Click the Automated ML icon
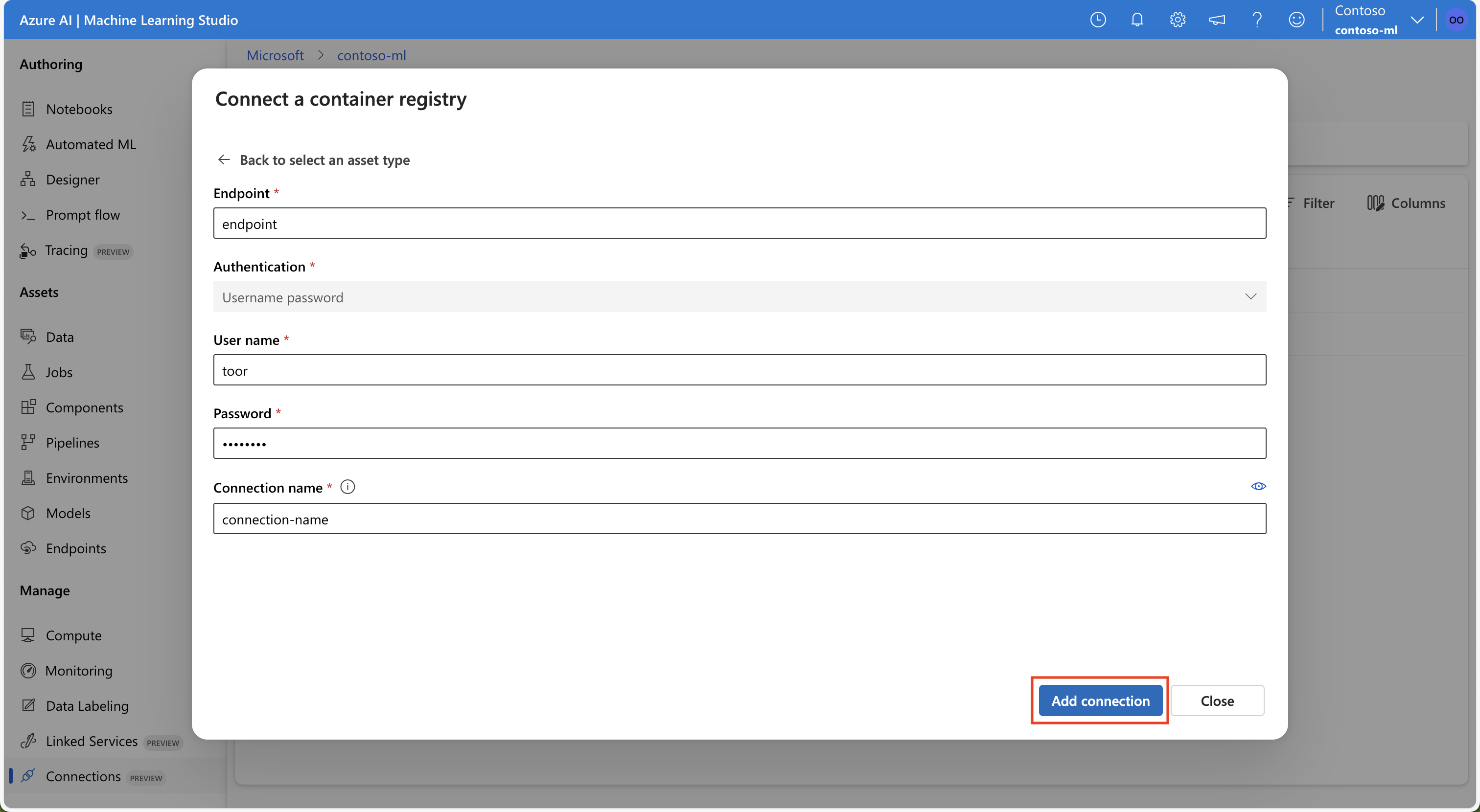Viewport: 1480px width, 812px height. coord(29,143)
